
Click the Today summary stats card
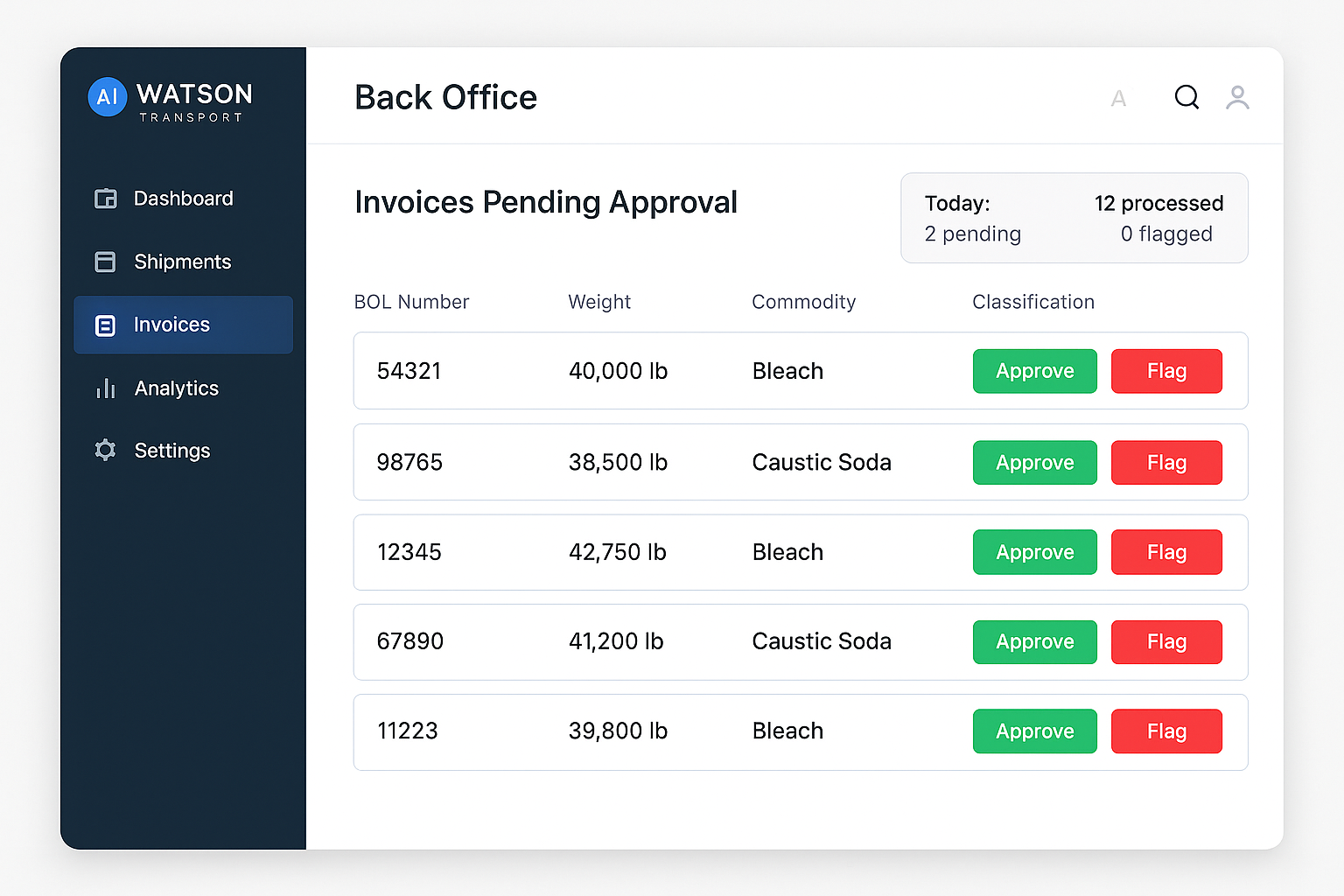[x=1074, y=218]
